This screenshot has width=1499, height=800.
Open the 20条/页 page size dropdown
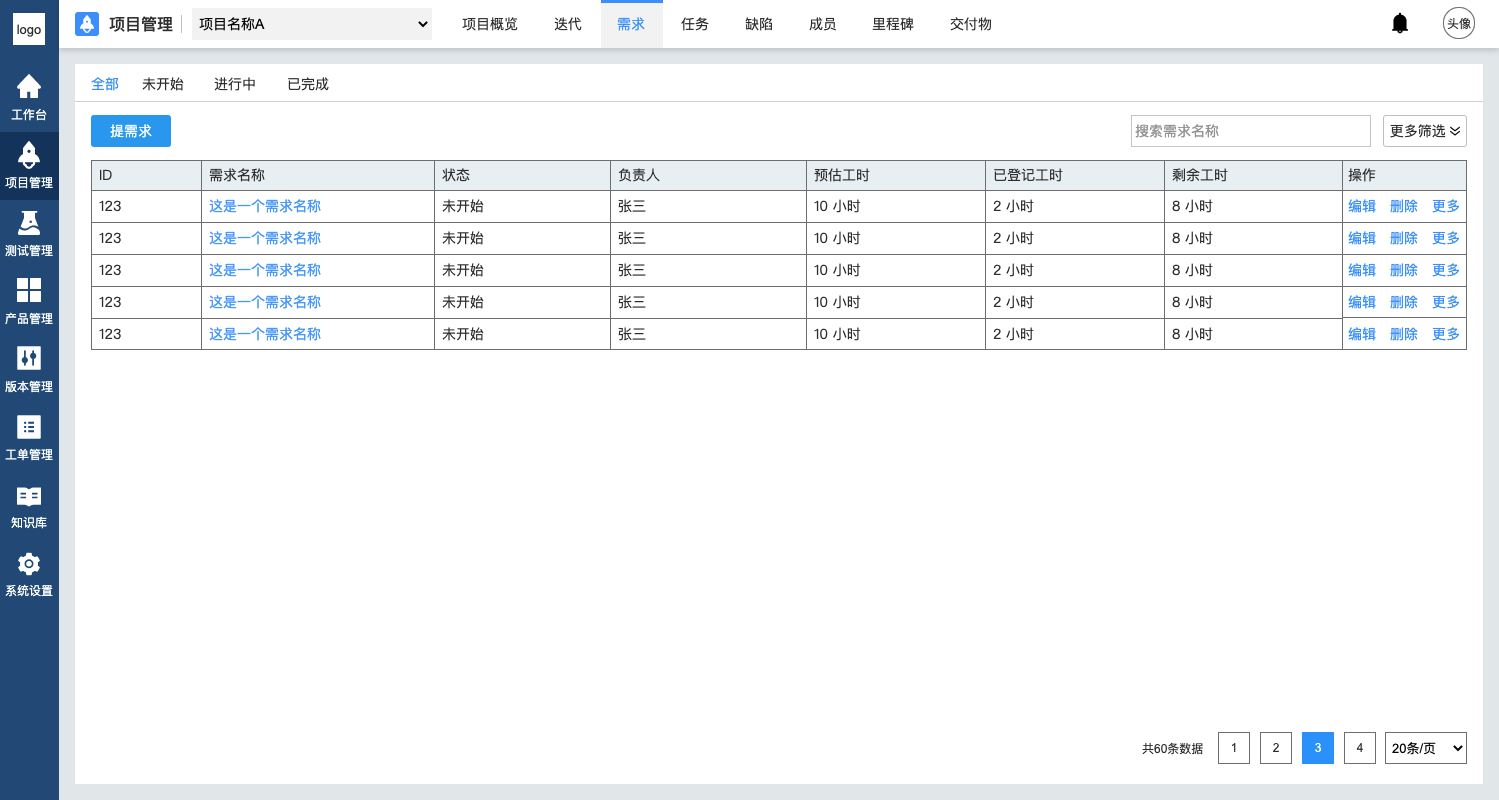(1426, 748)
